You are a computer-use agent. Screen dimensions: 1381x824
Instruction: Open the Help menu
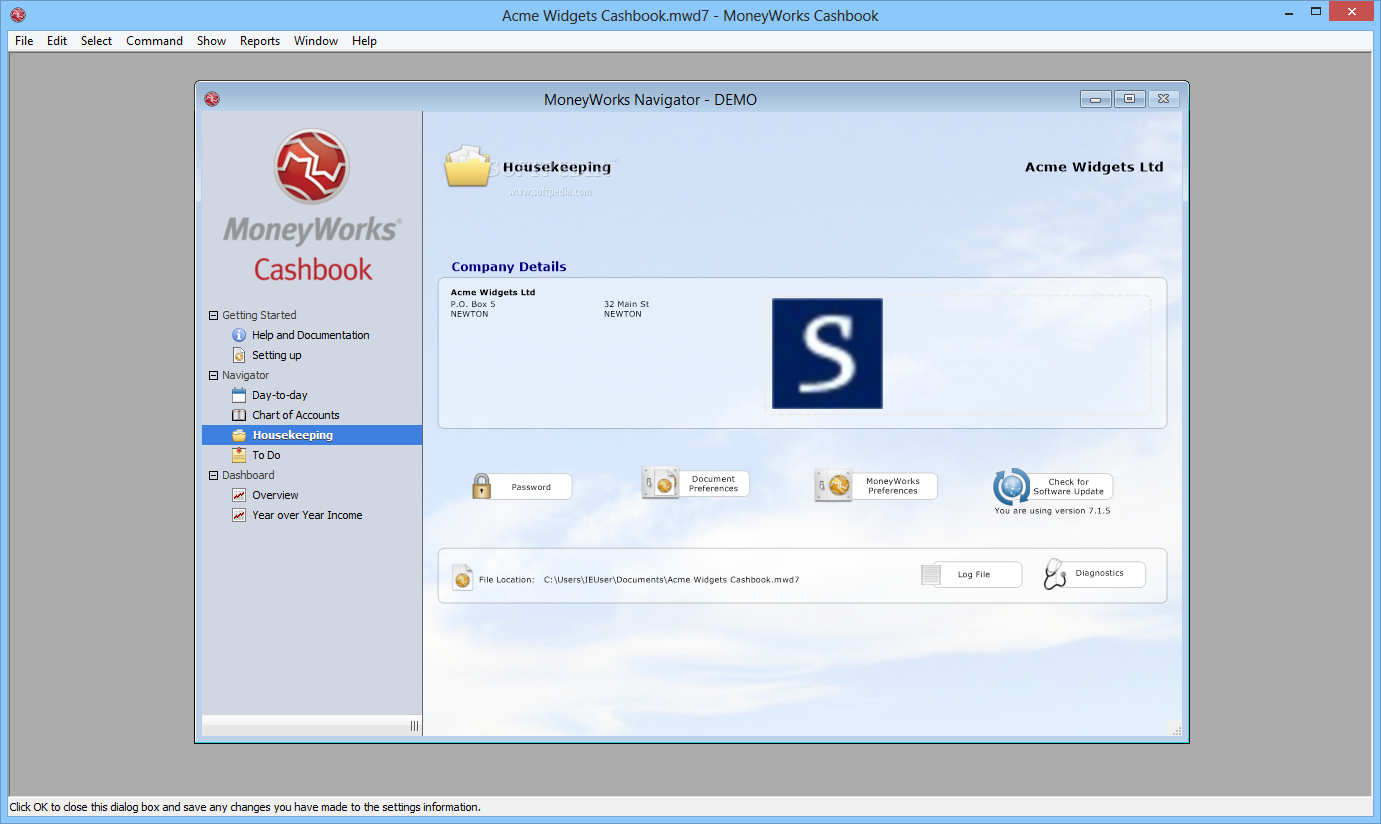tap(364, 41)
